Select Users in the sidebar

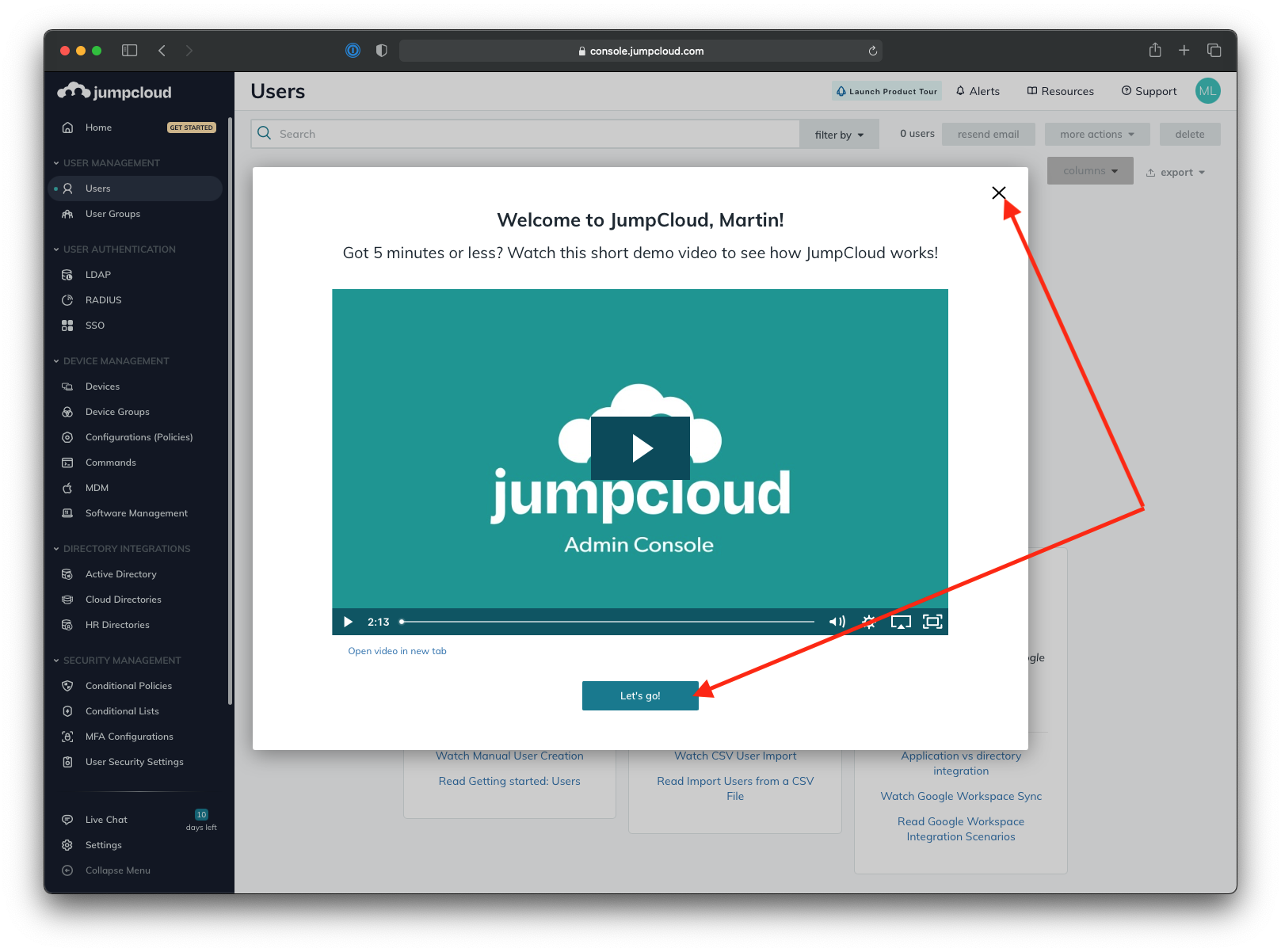coord(135,188)
